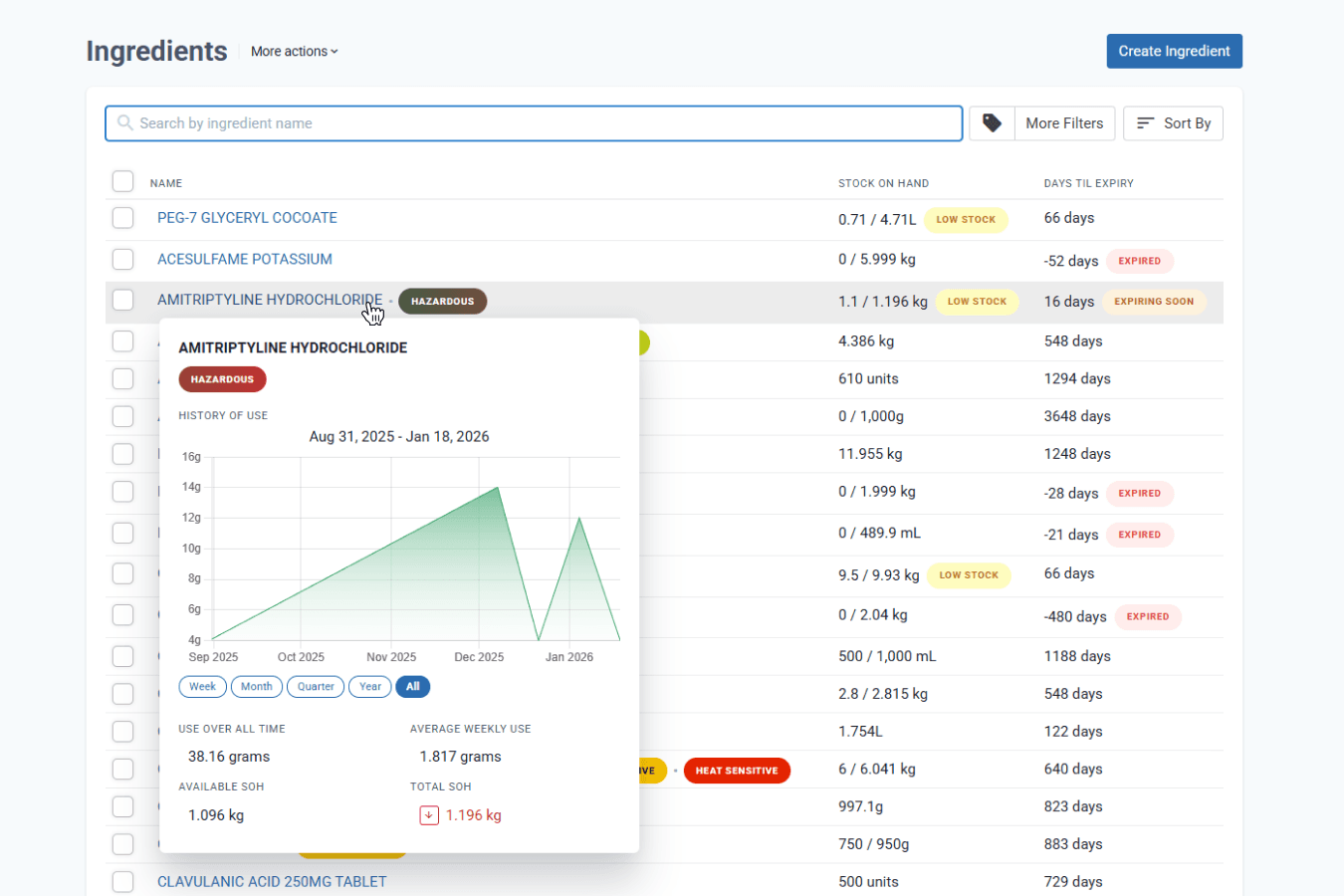Toggle the select-all checkbox in header
Image resolution: width=1344 pixels, height=896 pixels.
click(122, 181)
